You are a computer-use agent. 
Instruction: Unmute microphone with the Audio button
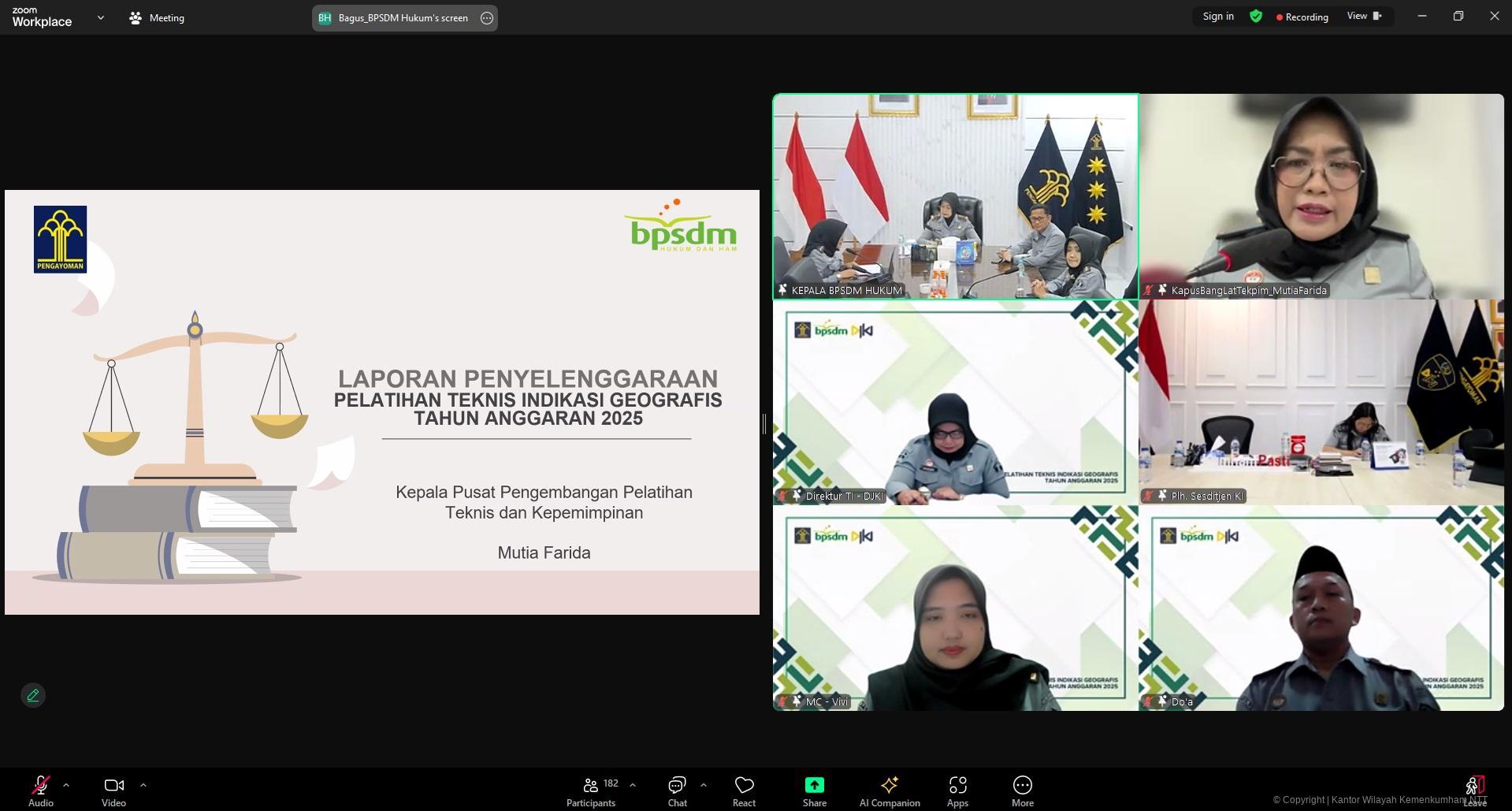point(40,791)
